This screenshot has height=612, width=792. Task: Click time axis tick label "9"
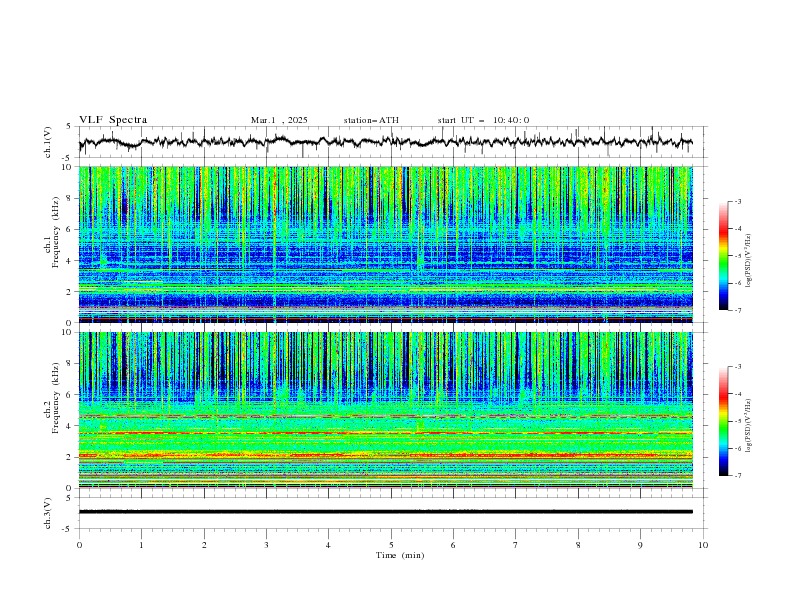click(640, 545)
